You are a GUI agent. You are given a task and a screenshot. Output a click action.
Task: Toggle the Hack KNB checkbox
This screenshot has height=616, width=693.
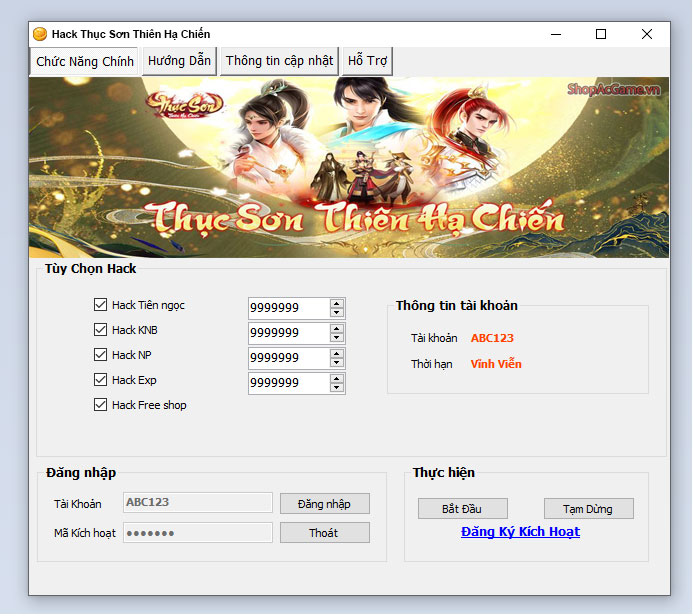[100, 330]
